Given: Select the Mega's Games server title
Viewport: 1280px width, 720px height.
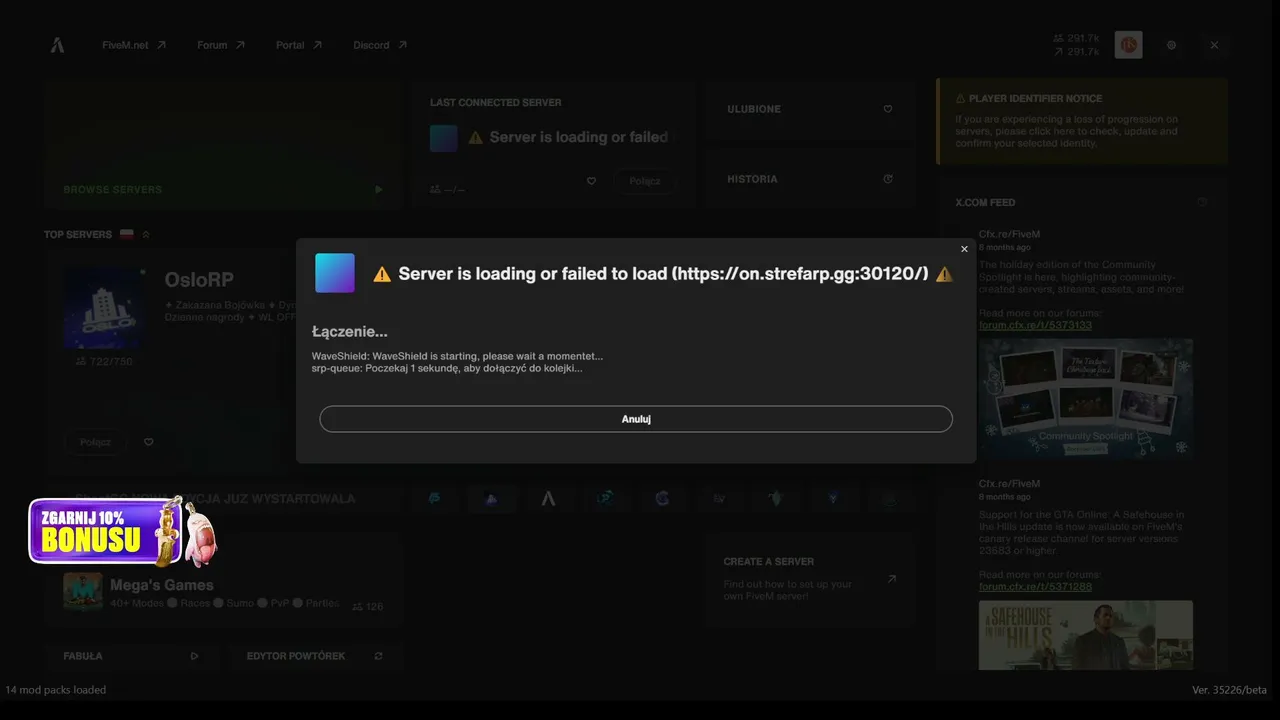Looking at the screenshot, I should click(x=162, y=585).
